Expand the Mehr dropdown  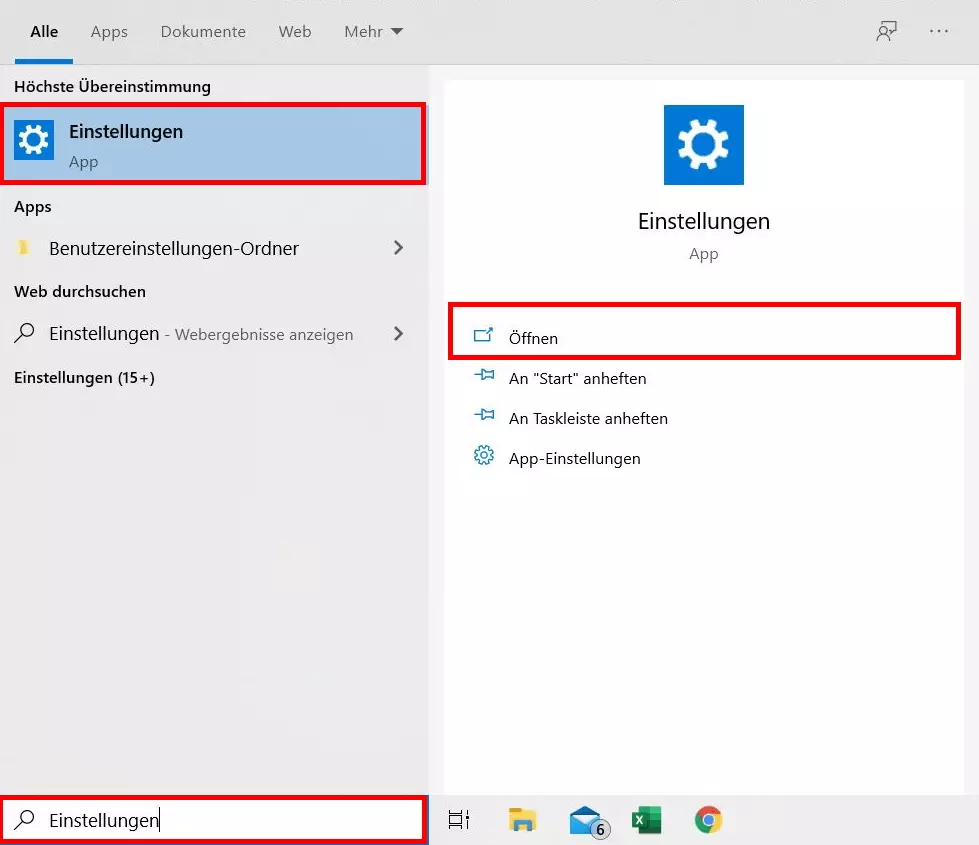tap(373, 31)
